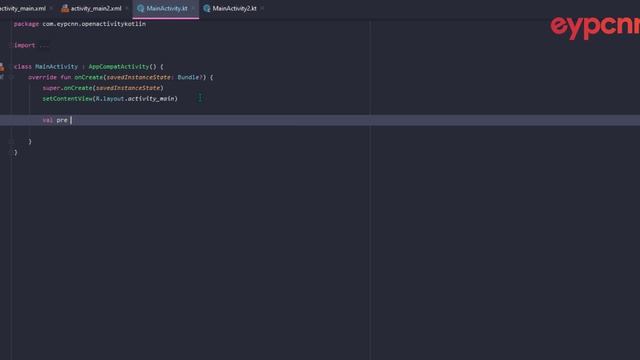
Task: Click on 'AppCompatActivity' in the class declaration
Action: tap(119, 67)
